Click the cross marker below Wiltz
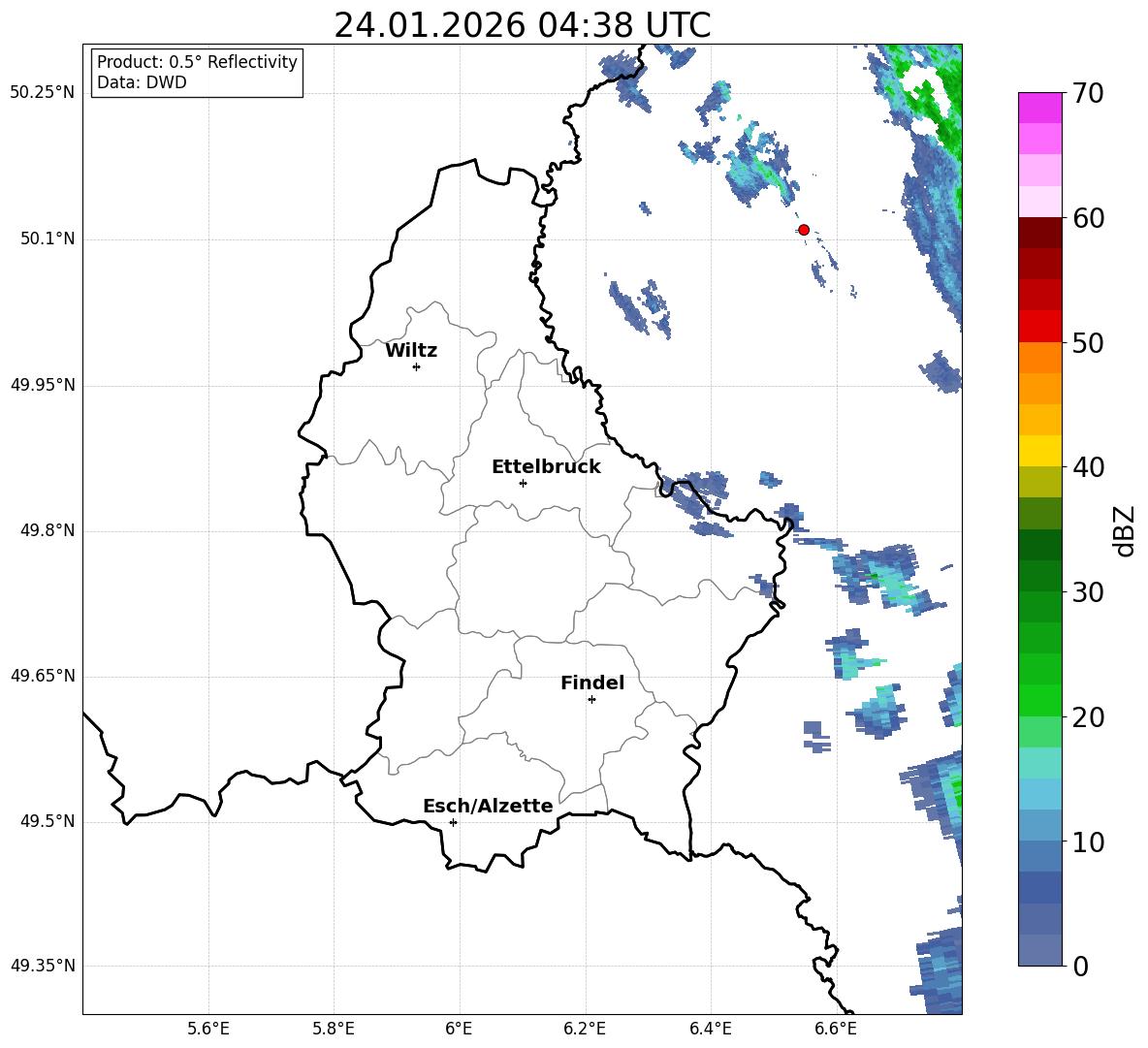The height and width of the screenshot is (1048, 1148). [417, 366]
